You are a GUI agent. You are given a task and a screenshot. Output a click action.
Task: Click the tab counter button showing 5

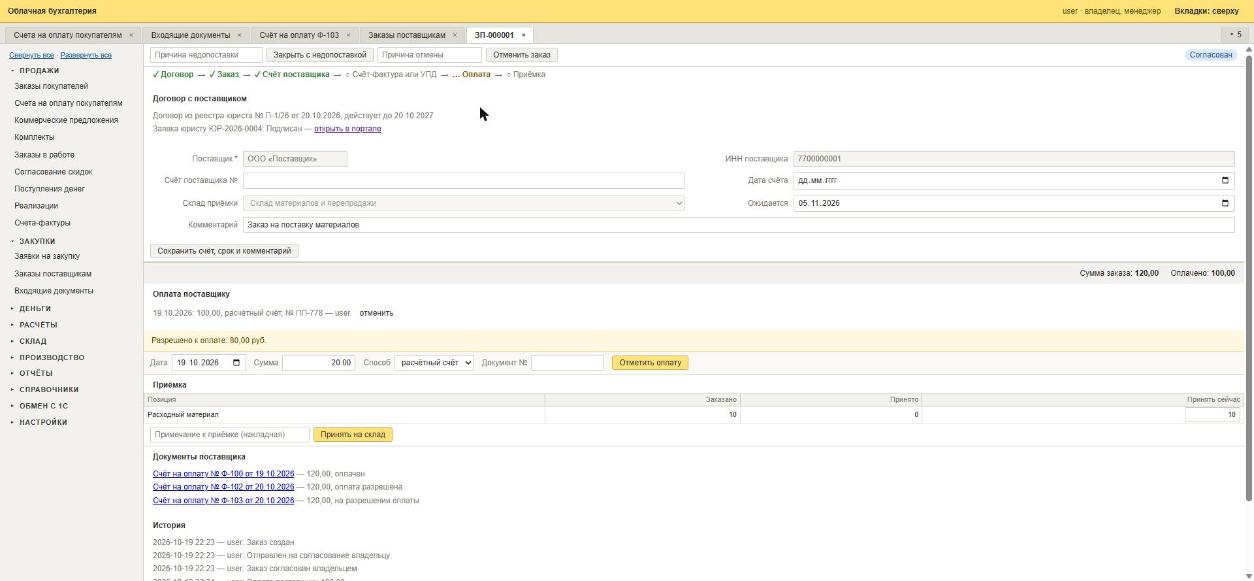(x=1236, y=35)
